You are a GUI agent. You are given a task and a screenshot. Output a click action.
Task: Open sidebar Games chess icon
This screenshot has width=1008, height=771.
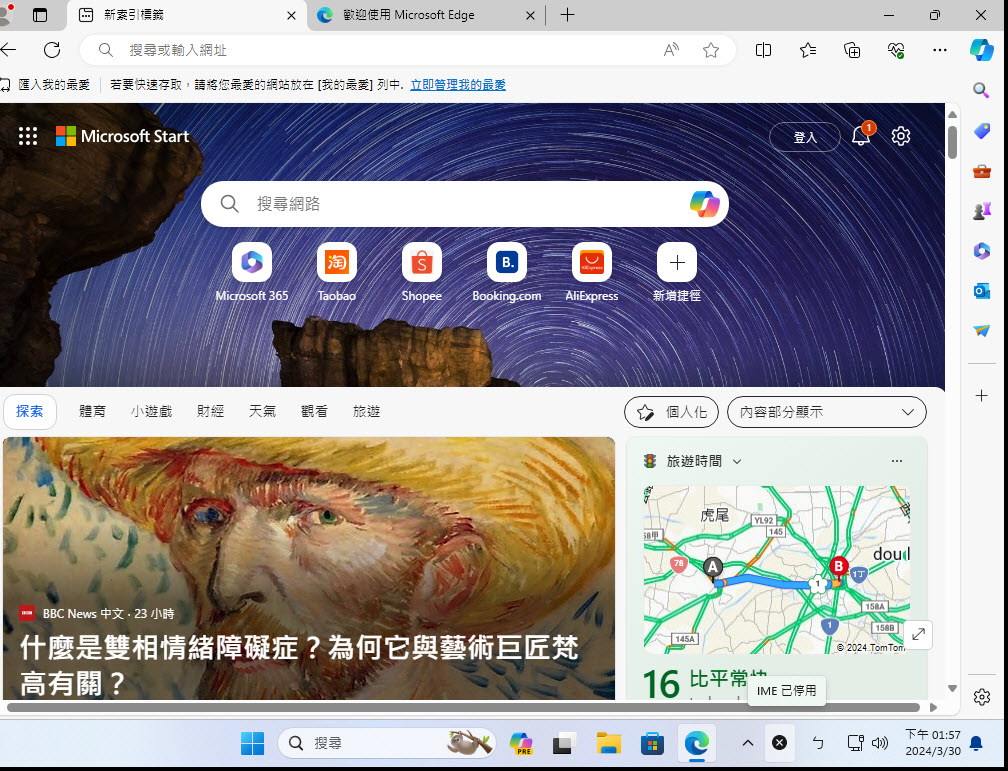(x=981, y=211)
